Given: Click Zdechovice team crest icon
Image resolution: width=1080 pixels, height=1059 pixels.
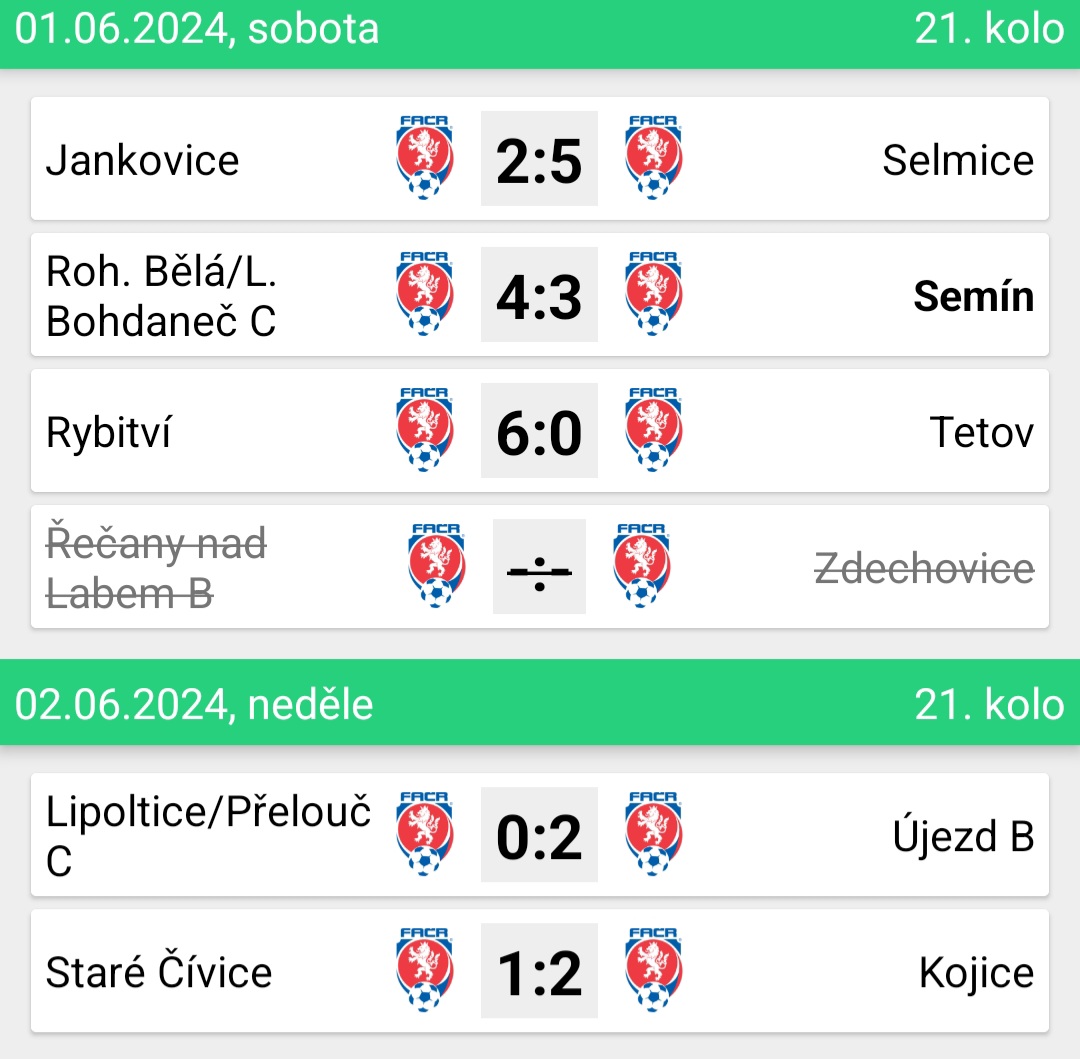Looking at the screenshot, I should pyautogui.click(x=641, y=566).
